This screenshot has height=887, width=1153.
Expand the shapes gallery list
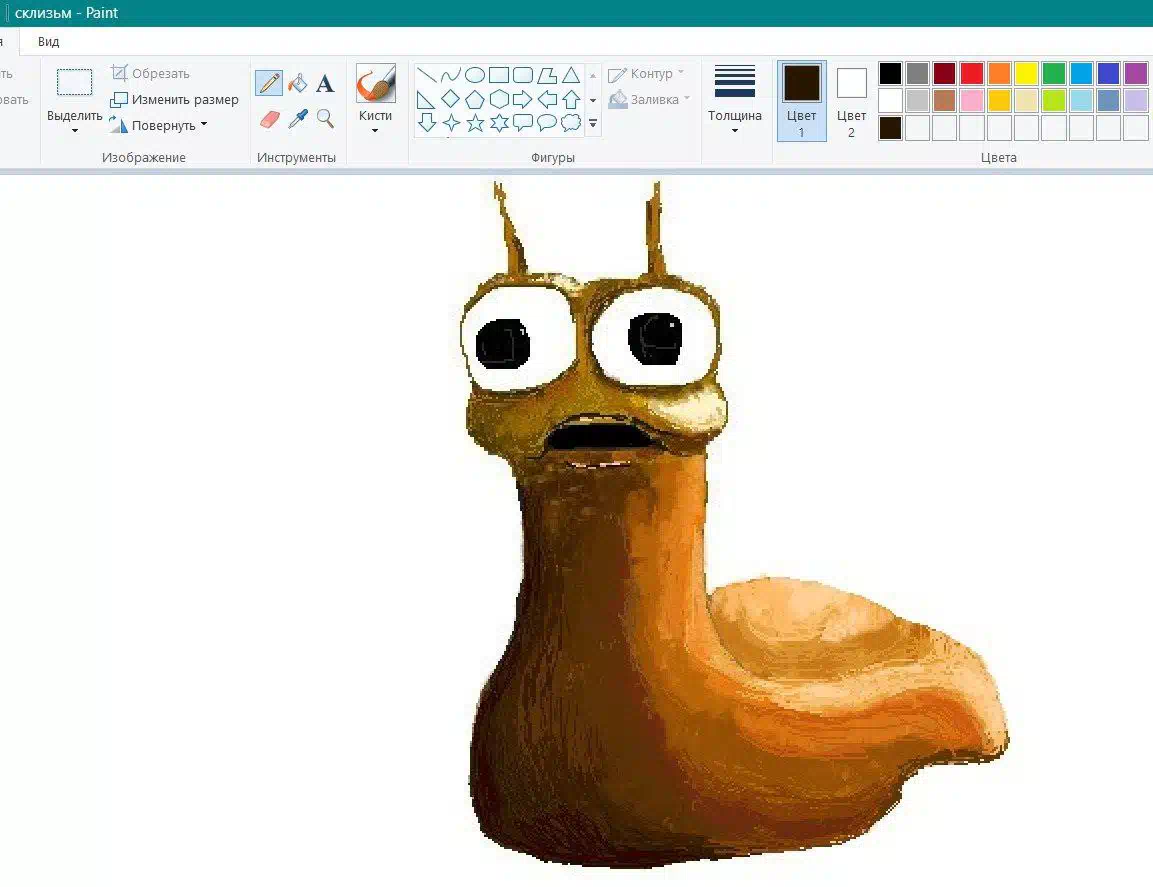click(593, 124)
